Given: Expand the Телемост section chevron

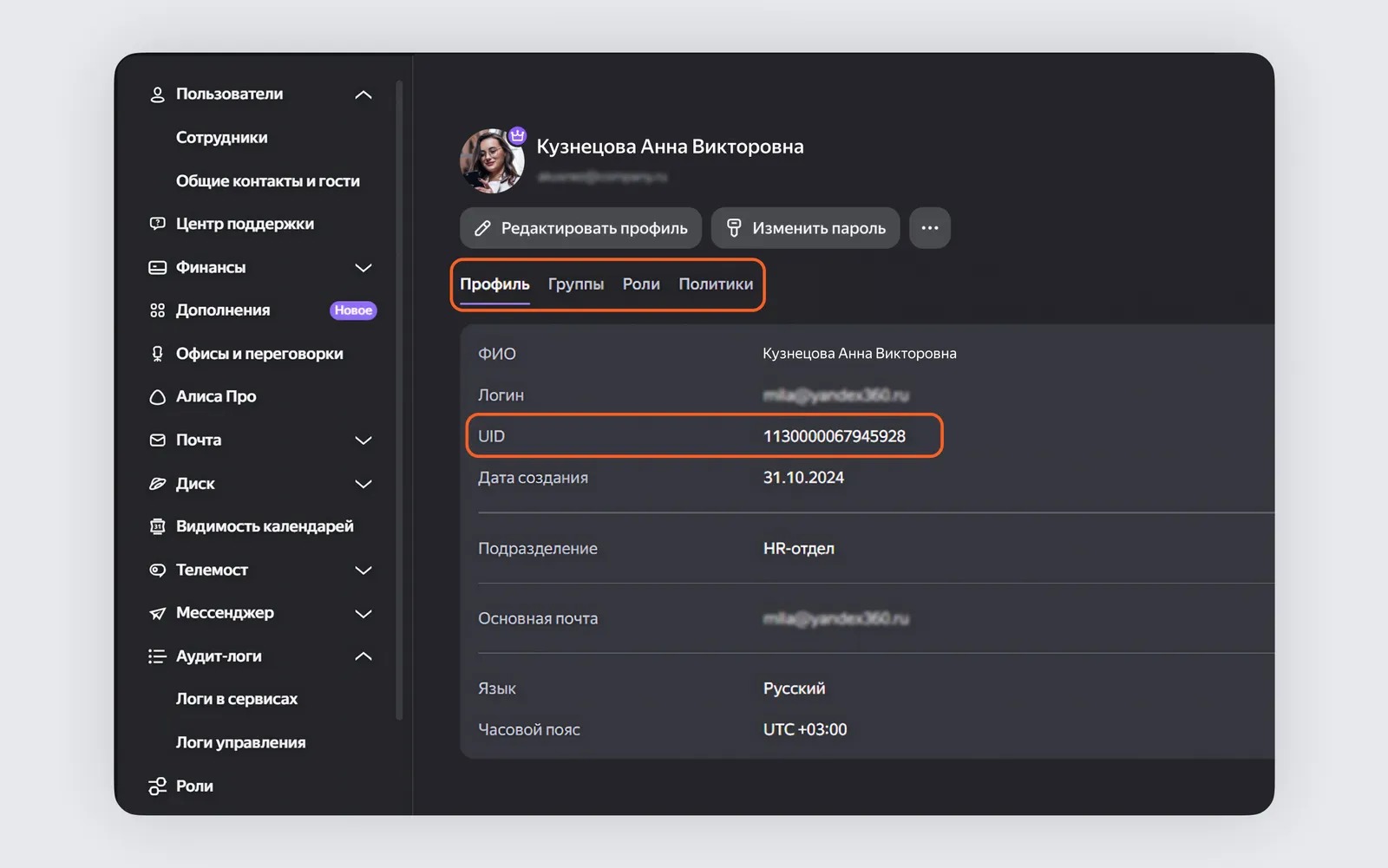Looking at the screenshot, I should point(363,570).
